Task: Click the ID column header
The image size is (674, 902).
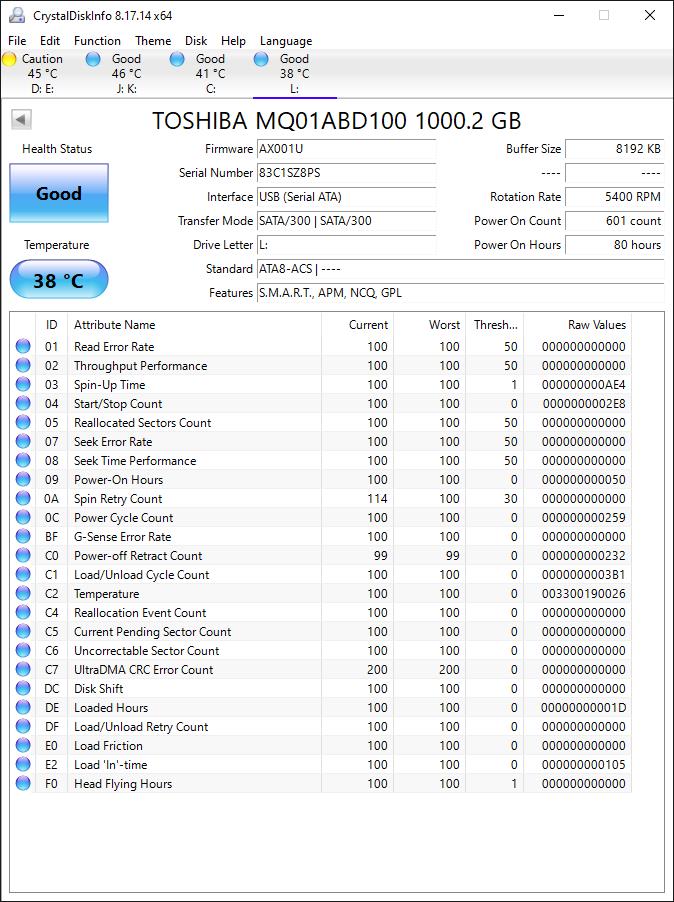Action: pyautogui.click(x=51, y=324)
